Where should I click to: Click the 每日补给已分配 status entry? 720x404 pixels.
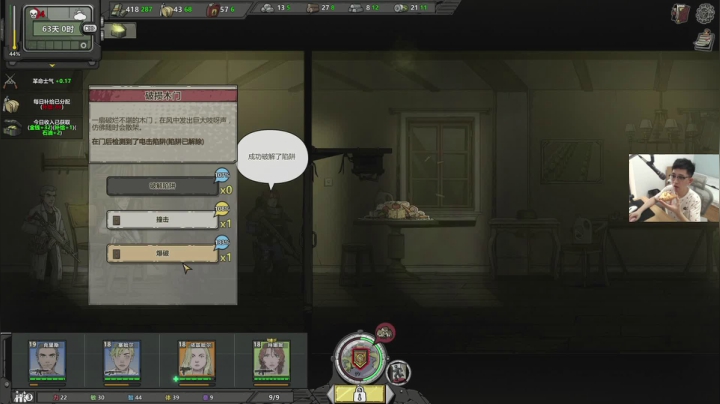tap(51, 104)
